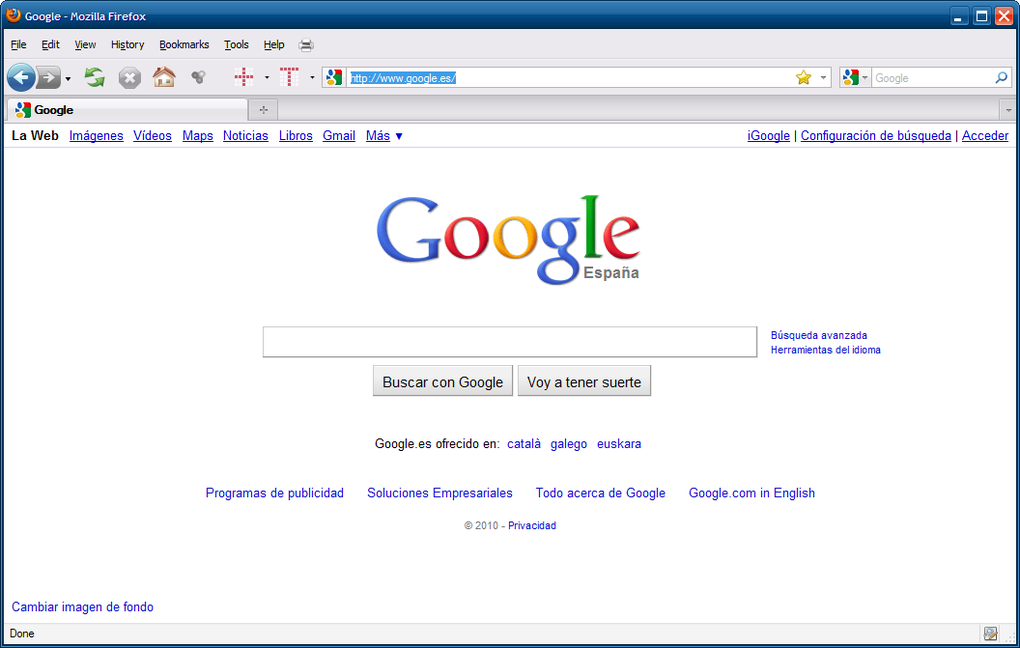Image resolution: width=1020 pixels, height=648 pixels.
Task: Select the Google tab
Action: (128, 110)
